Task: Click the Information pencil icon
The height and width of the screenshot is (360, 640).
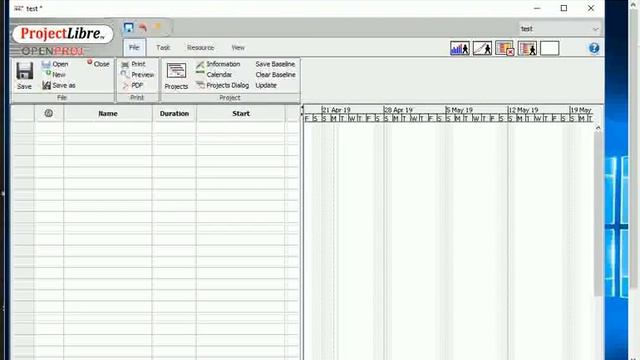Action: pos(200,64)
